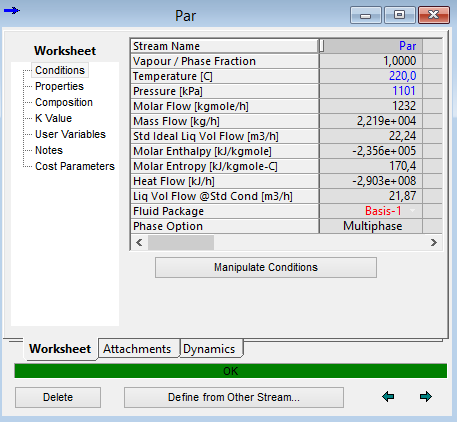Viewport: 457px width, 422px height.
Task: Click the green OK status bar
Action: tap(230, 371)
